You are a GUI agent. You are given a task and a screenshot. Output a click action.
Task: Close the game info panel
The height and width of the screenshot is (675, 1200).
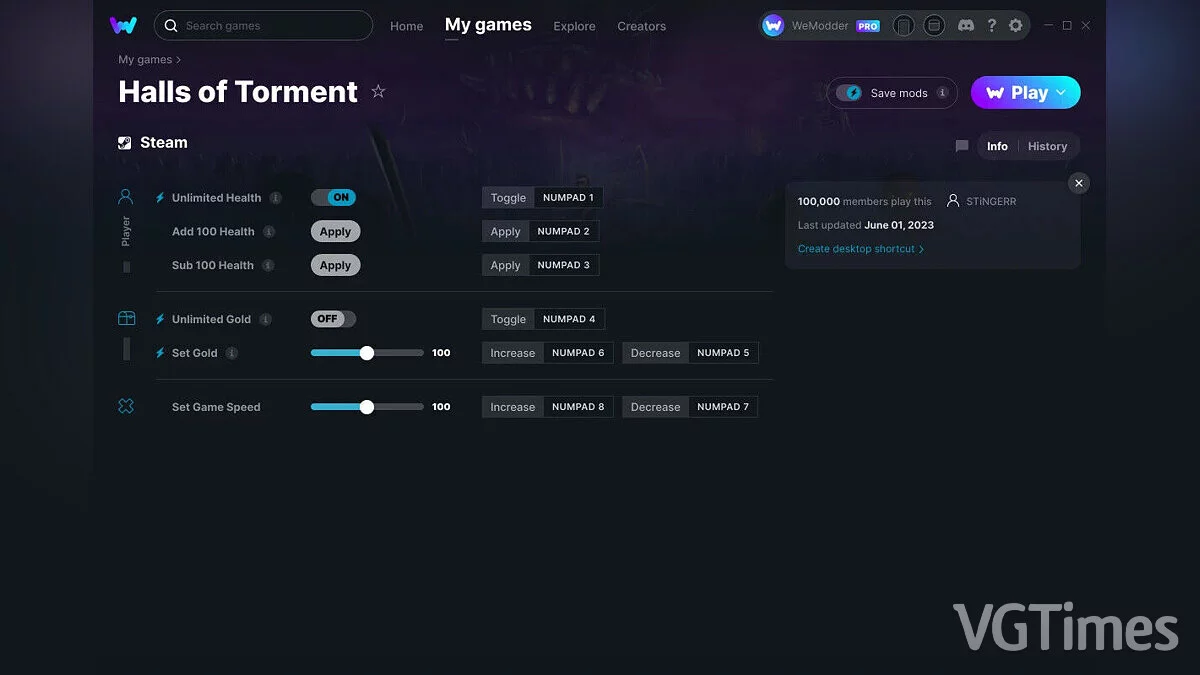(1078, 183)
